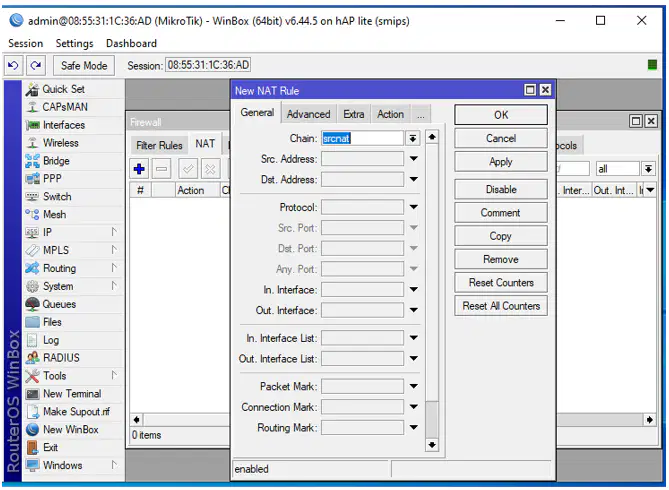Click the Undo arrow in the toolbar

click(x=13, y=66)
